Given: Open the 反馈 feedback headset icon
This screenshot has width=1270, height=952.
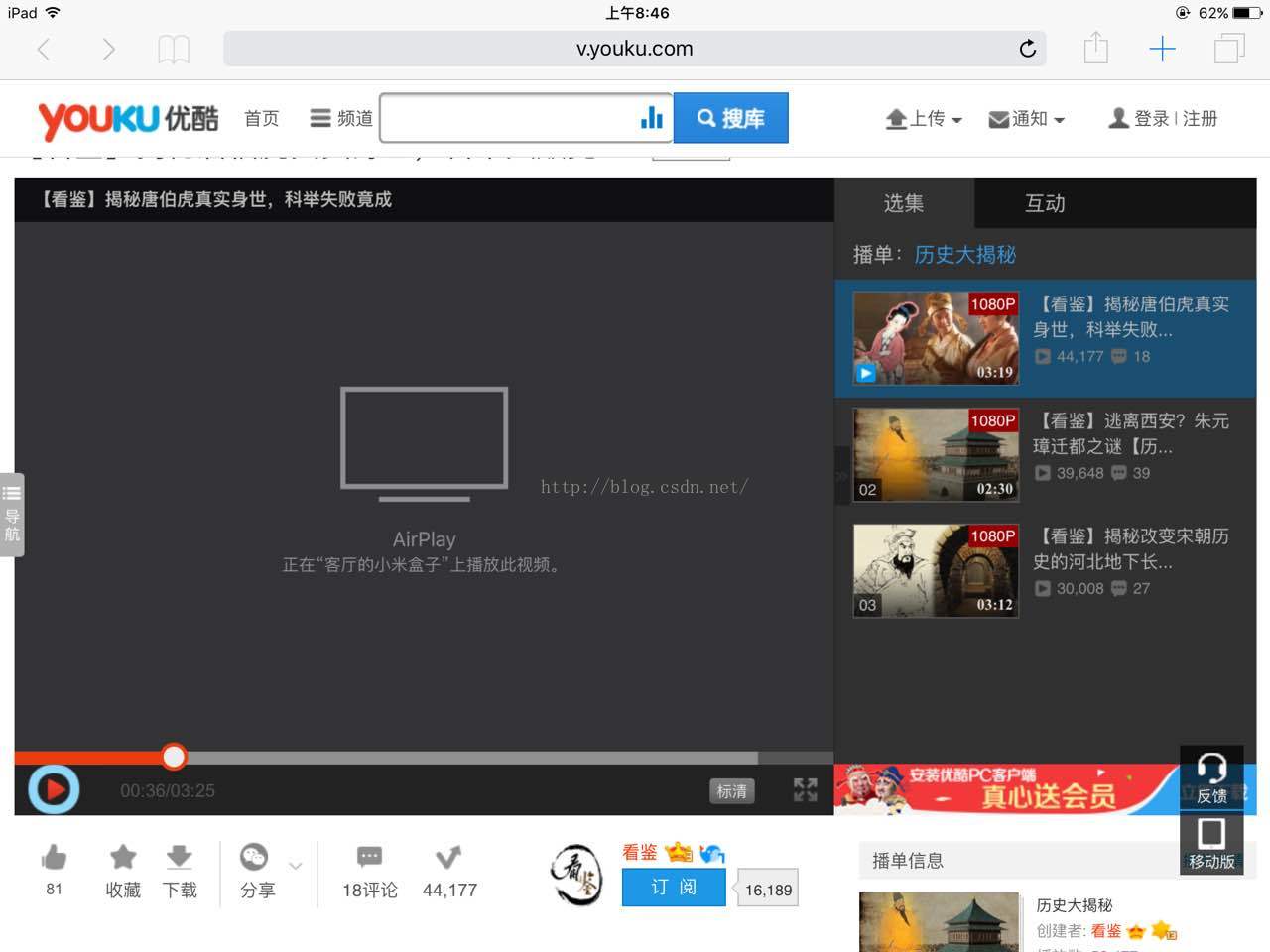Looking at the screenshot, I should [x=1211, y=777].
